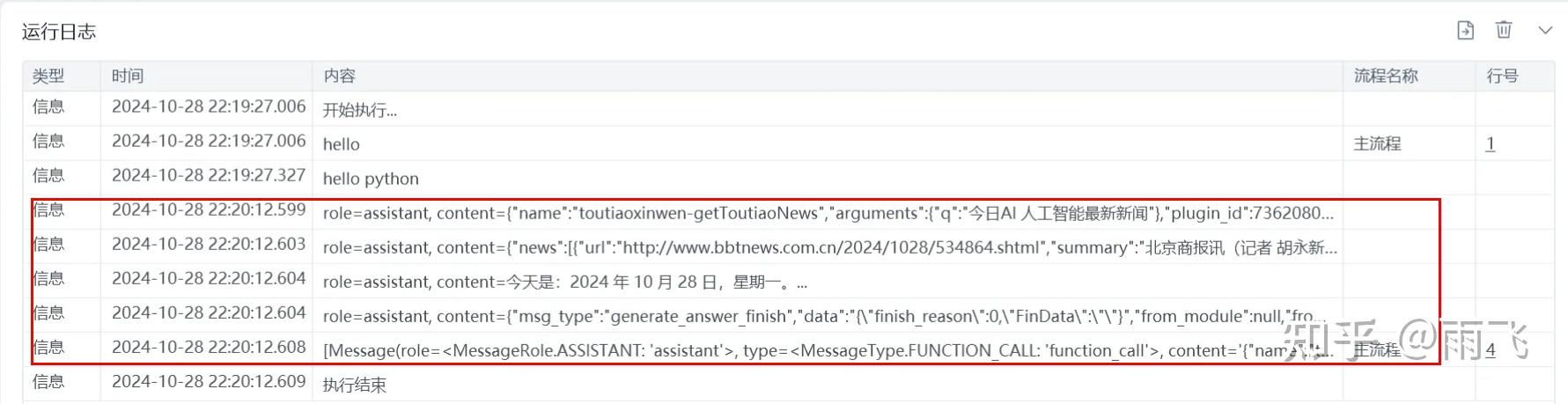
Task: Click 主流程 in the hello row
Action: pyautogui.click(x=1377, y=143)
